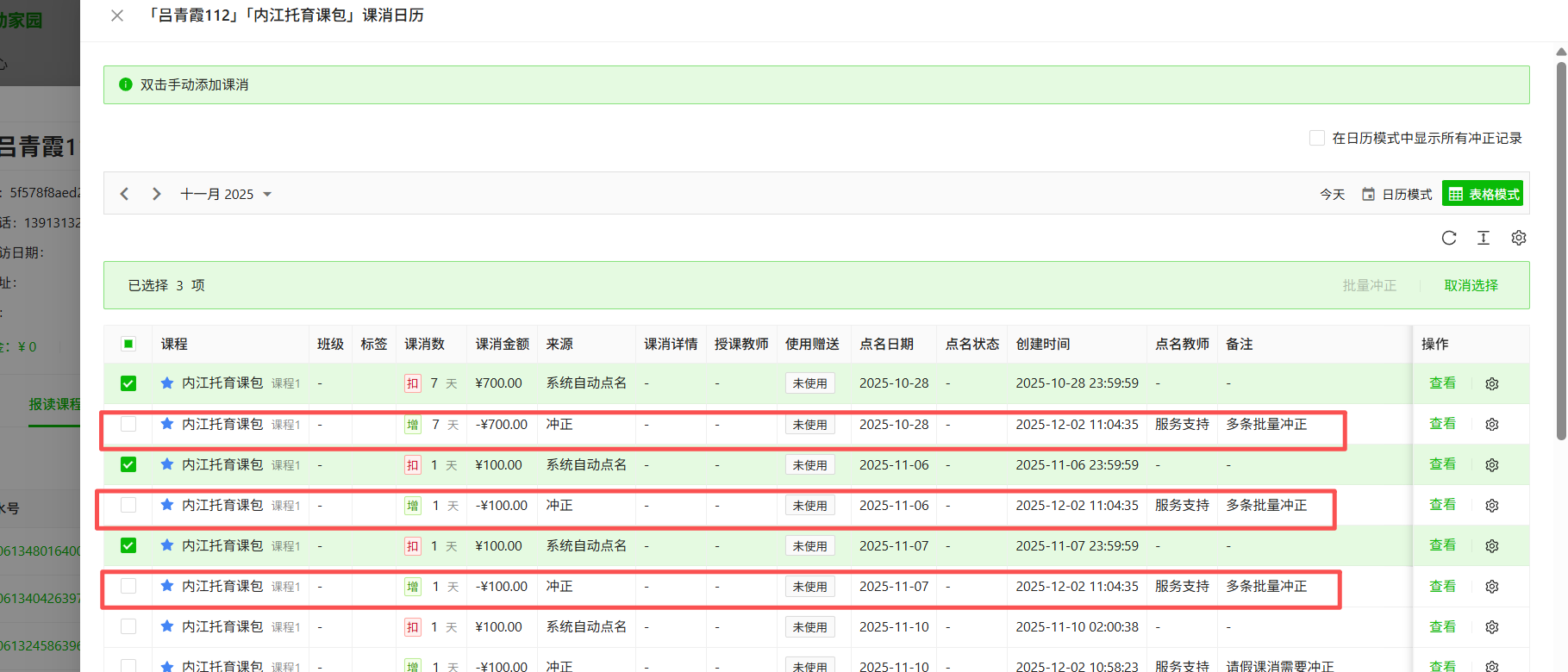Close the 课消日历 panel
The height and width of the screenshot is (672, 1568).
[117, 16]
